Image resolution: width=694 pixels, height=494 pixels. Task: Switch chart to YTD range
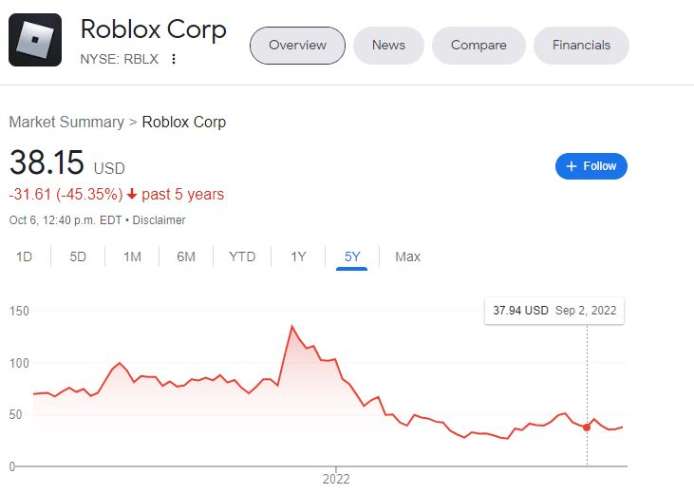pyautogui.click(x=242, y=257)
